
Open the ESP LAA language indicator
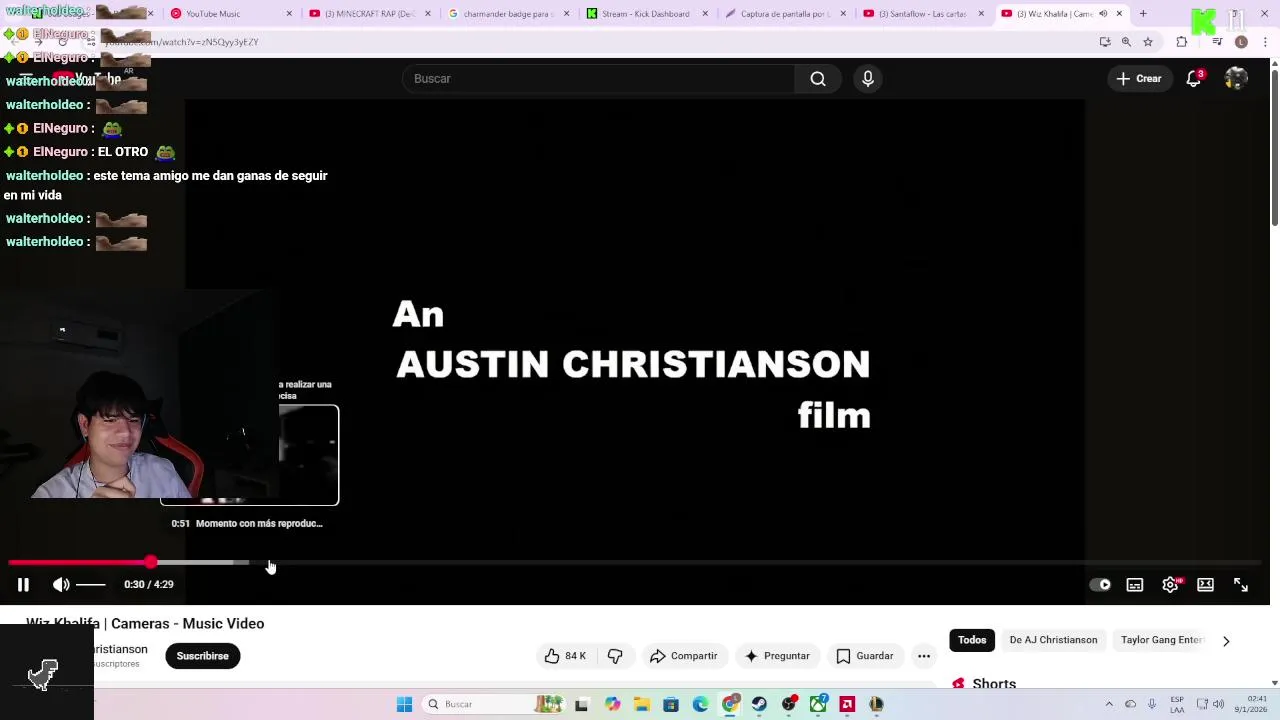point(1177,704)
